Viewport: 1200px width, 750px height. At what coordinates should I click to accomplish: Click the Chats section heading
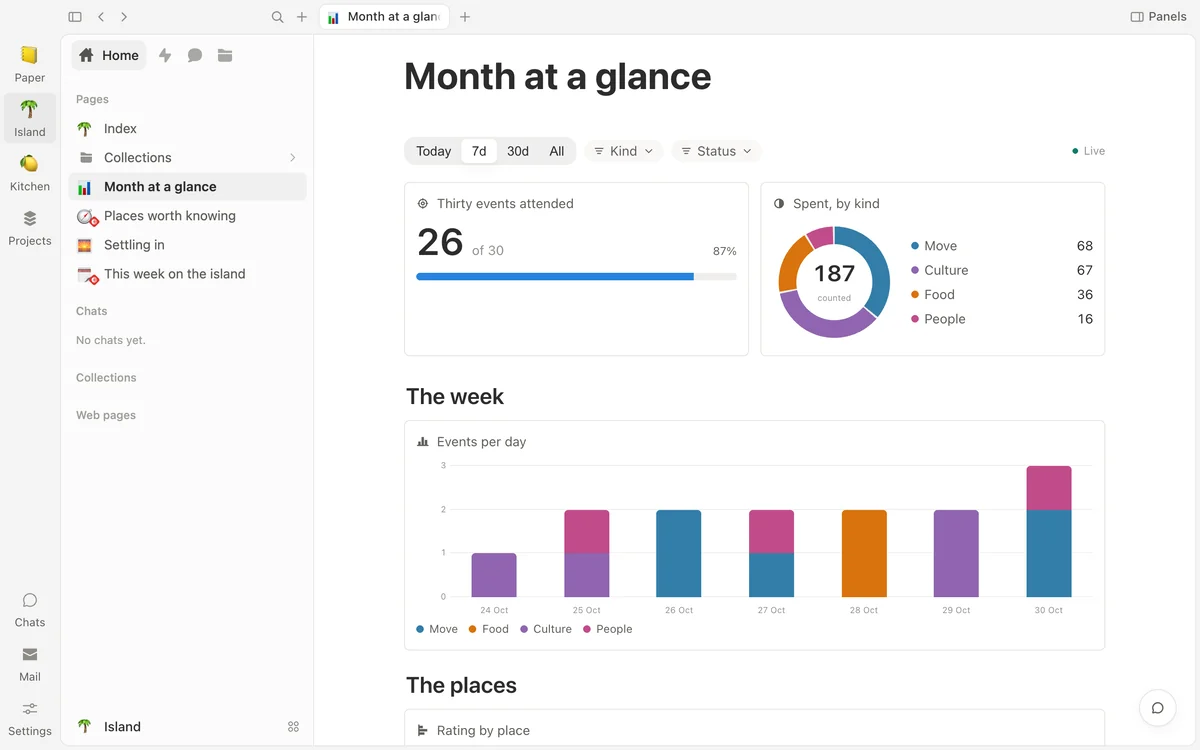click(x=92, y=311)
